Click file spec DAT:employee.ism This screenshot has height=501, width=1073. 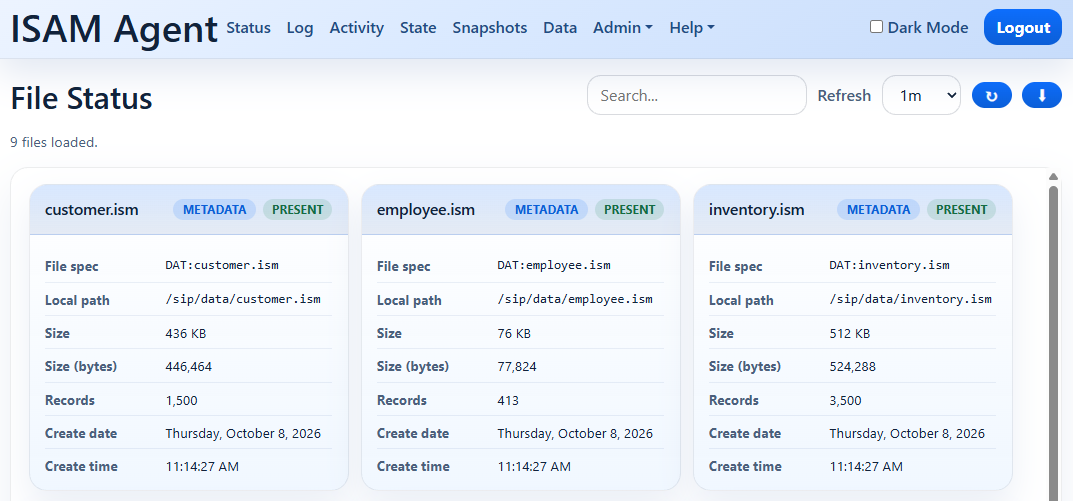[554, 266]
